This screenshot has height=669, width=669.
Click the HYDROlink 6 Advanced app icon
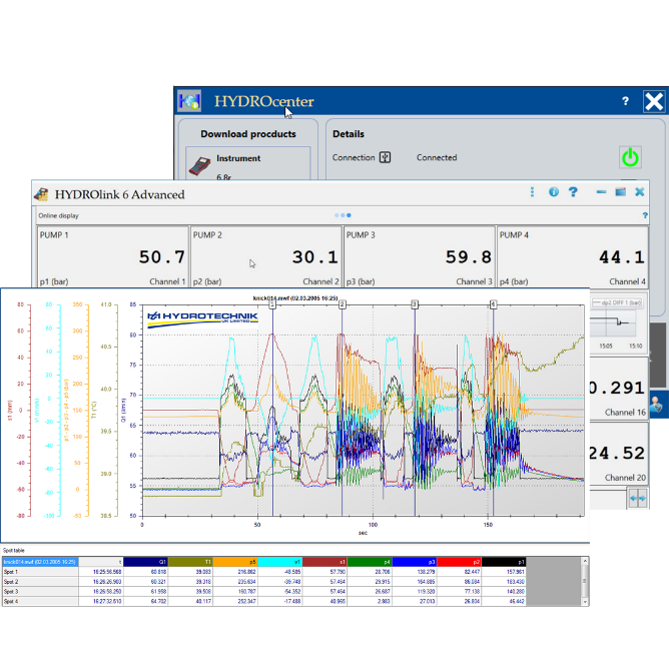pyautogui.click(x=41, y=195)
